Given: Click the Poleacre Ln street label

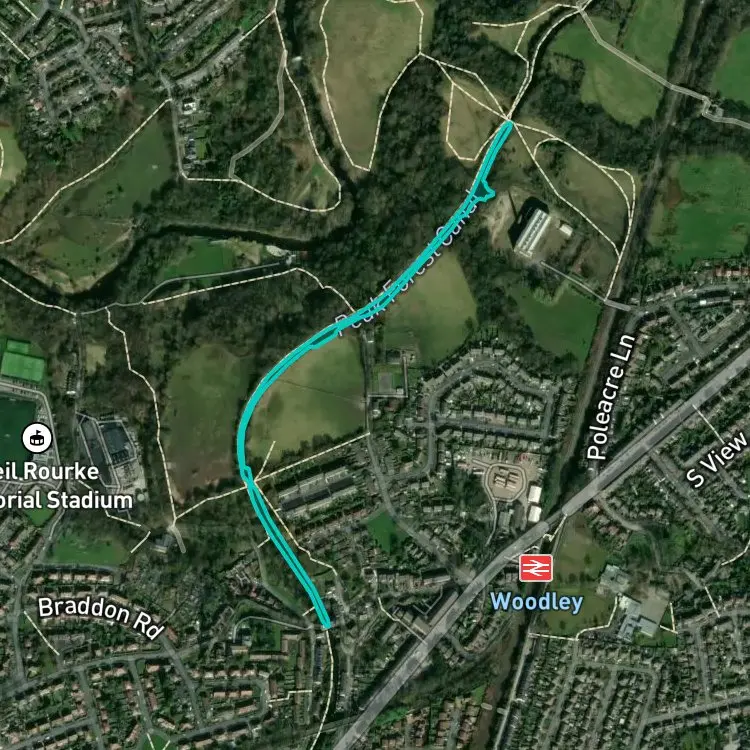Looking at the screenshot, I should (x=612, y=397).
